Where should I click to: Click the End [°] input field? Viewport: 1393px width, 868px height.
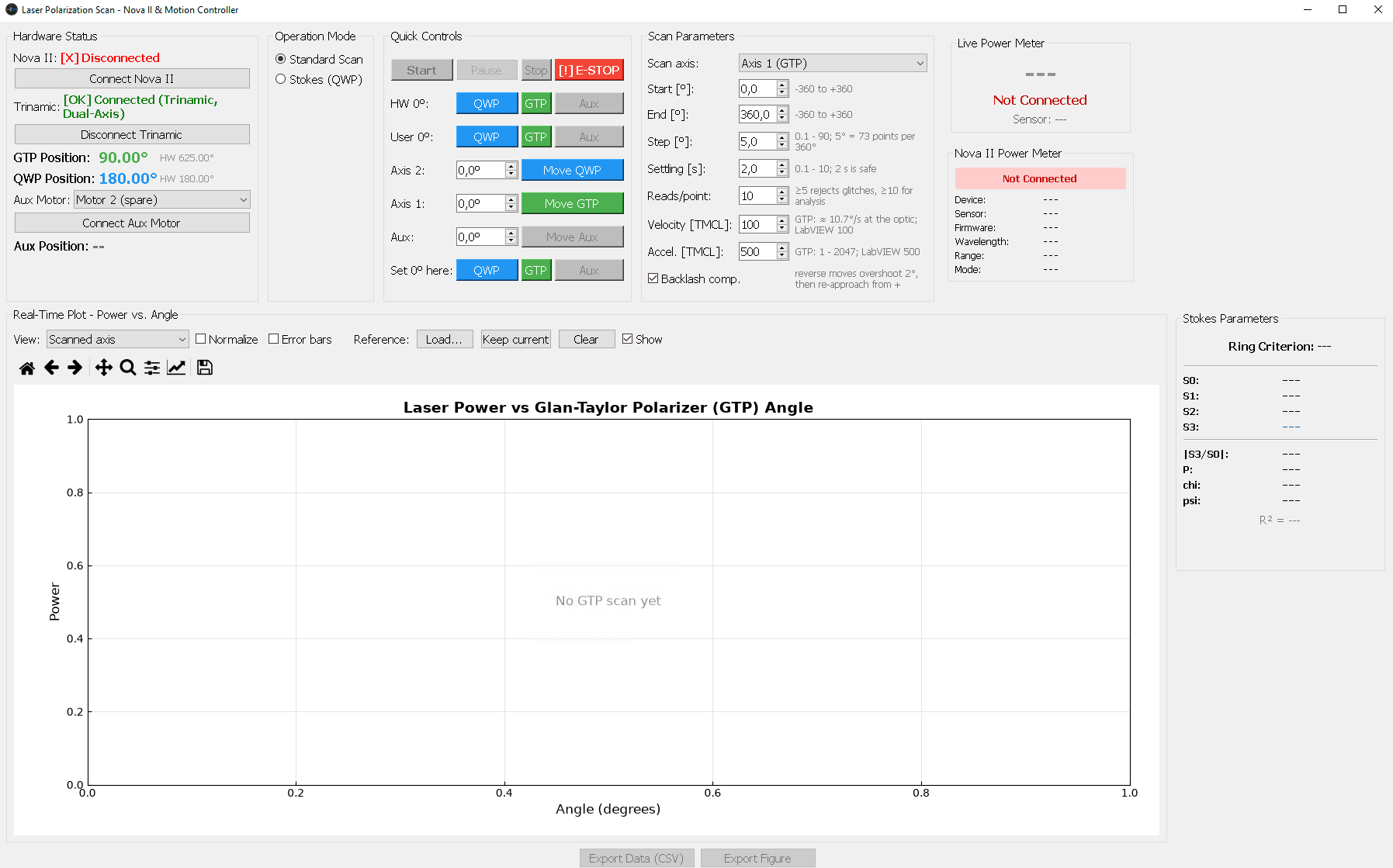coord(757,114)
